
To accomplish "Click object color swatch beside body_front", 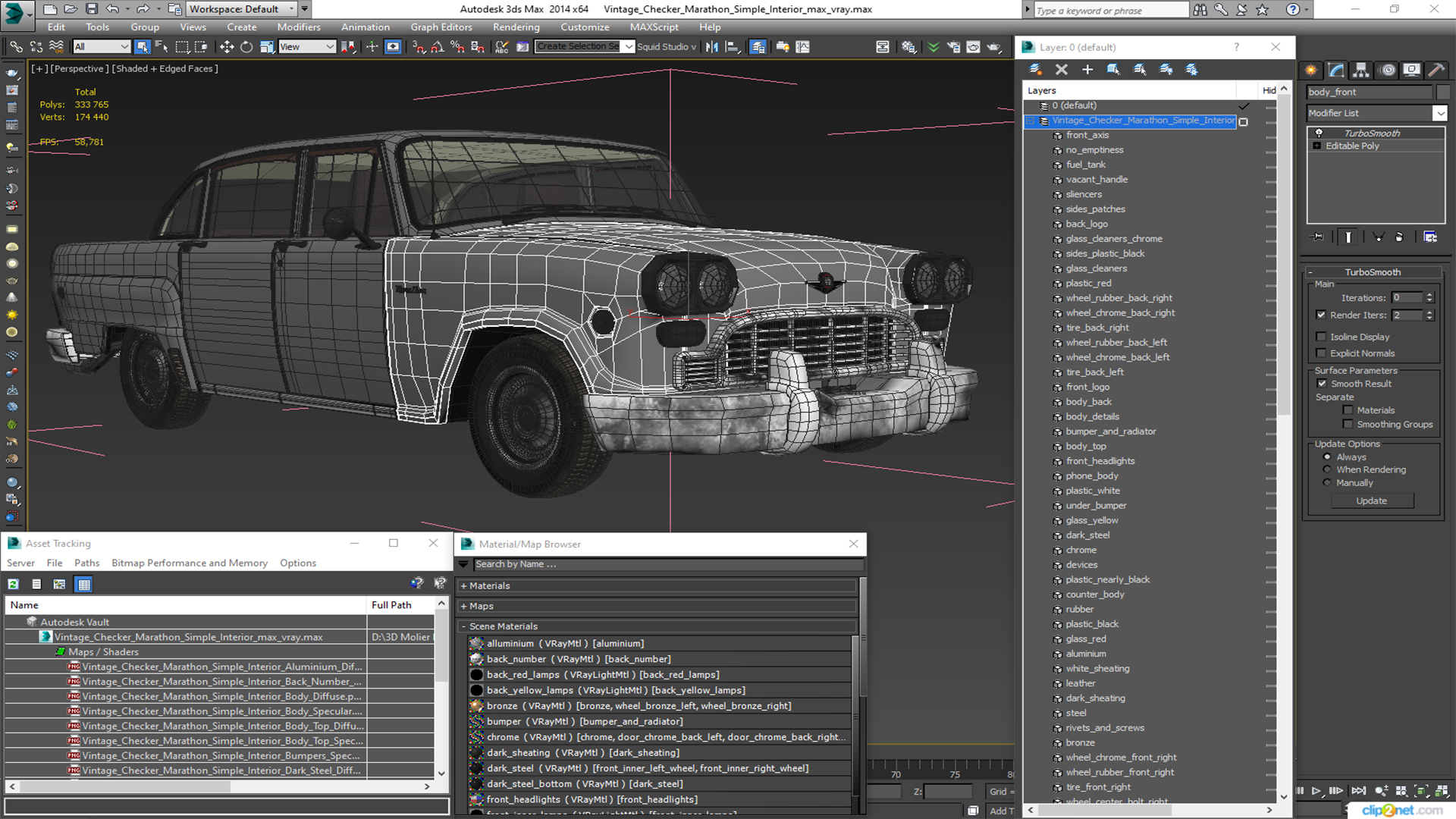I will point(1443,92).
